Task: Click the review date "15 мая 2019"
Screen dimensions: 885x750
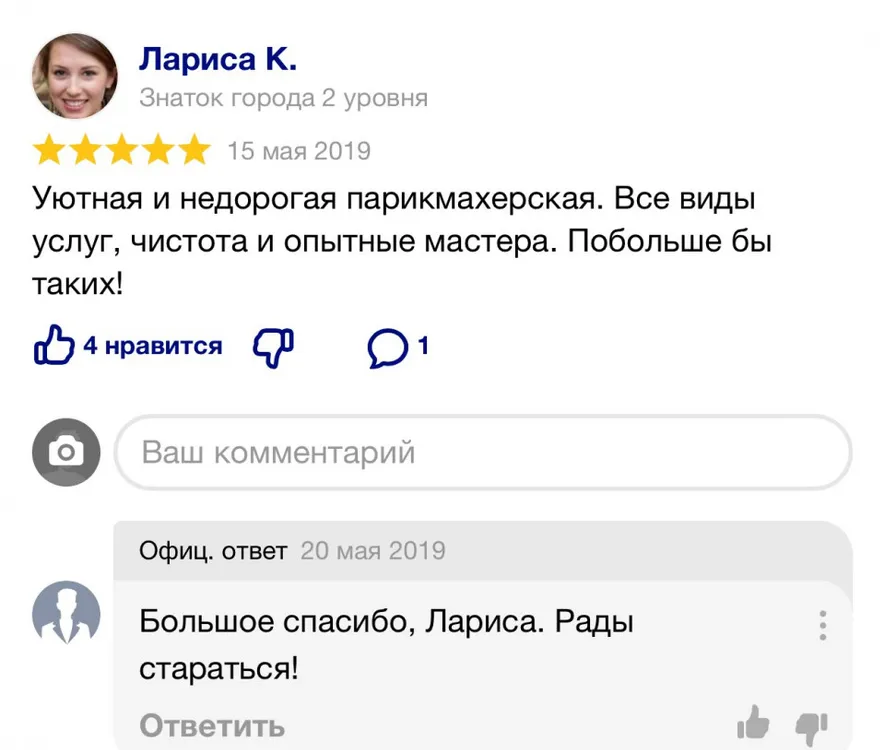Action: [299, 151]
